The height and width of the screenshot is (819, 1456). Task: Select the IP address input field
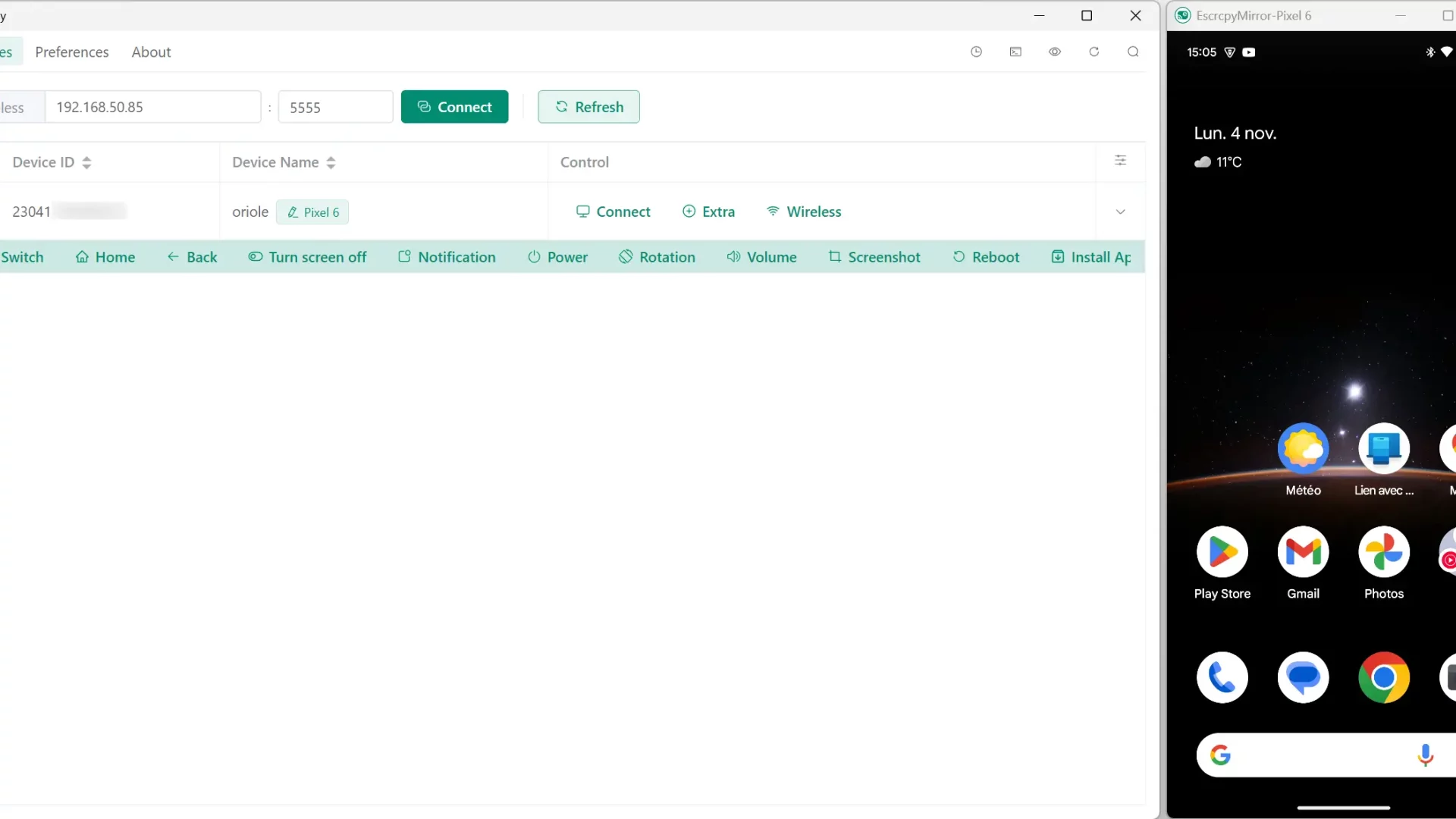pos(153,107)
